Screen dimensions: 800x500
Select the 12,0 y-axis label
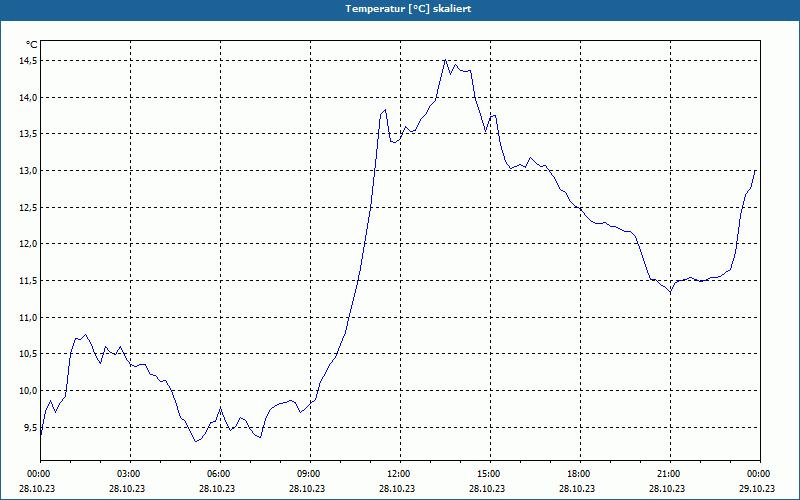pos(29,244)
